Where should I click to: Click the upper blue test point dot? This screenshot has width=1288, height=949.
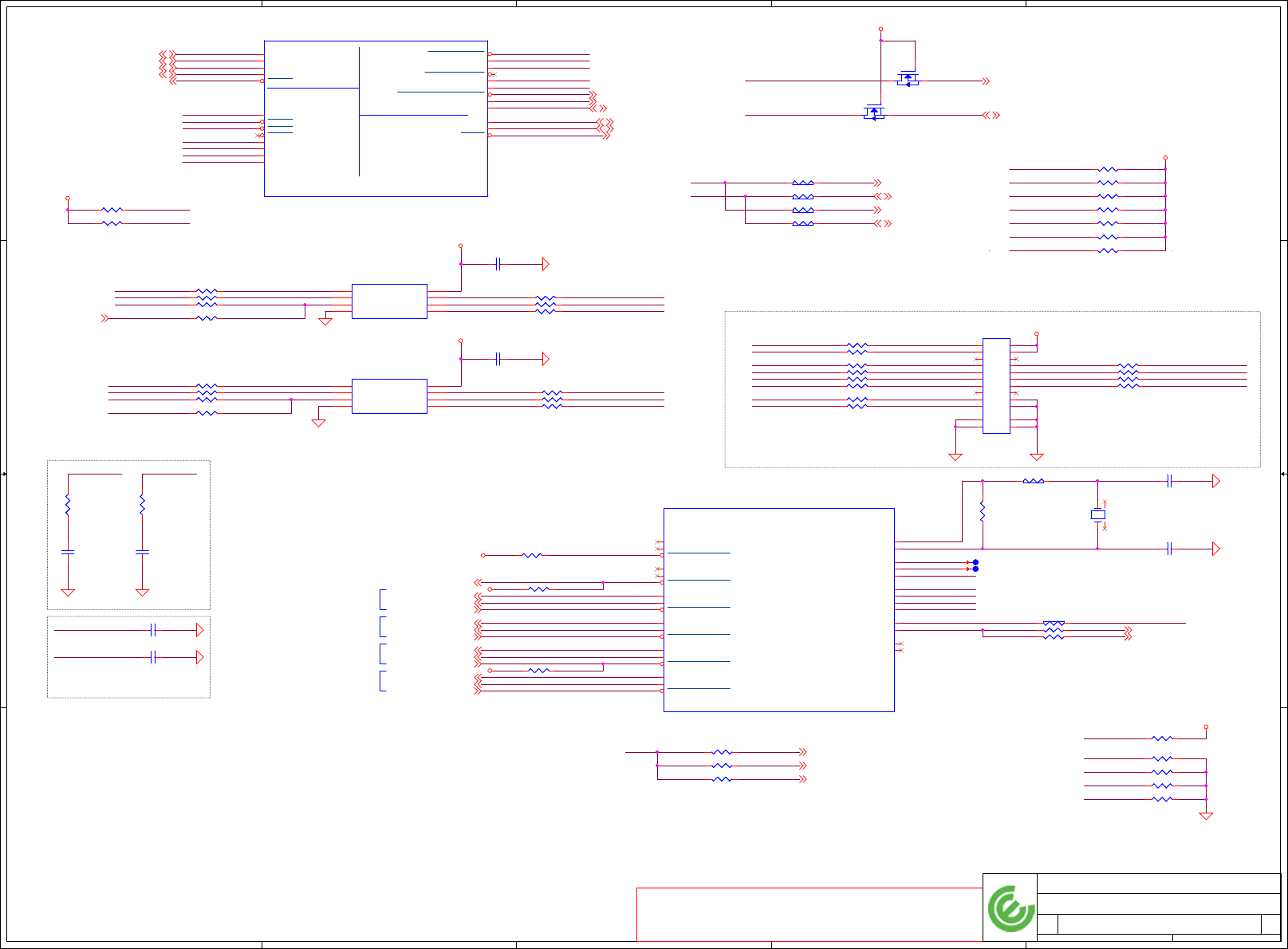[x=975, y=562]
